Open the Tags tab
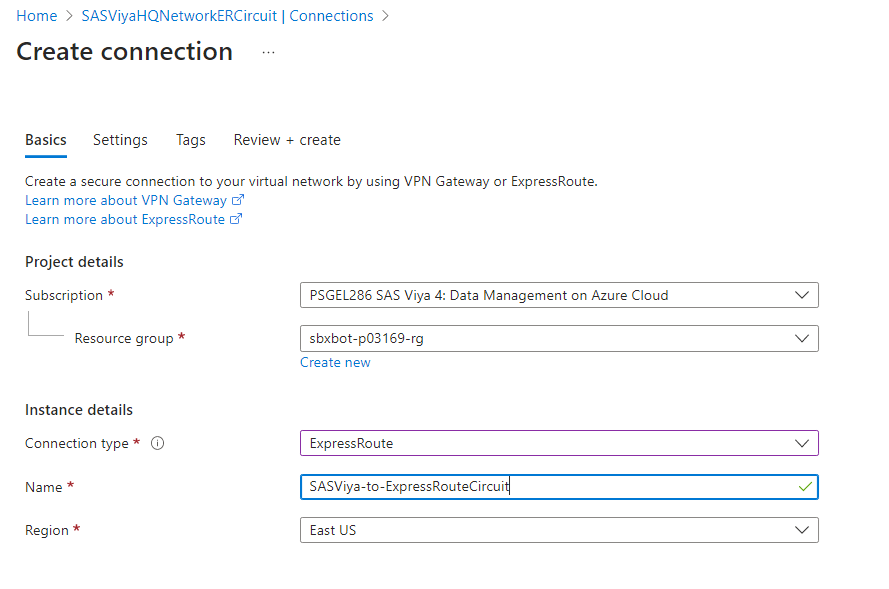The image size is (889, 589). 191,140
